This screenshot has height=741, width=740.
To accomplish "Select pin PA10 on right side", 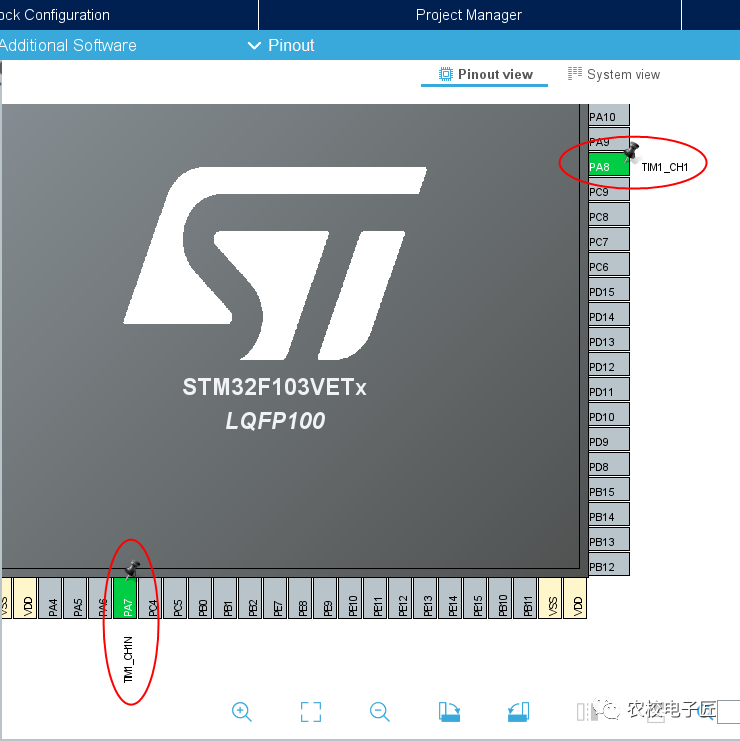I will click(x=609, y=115).
